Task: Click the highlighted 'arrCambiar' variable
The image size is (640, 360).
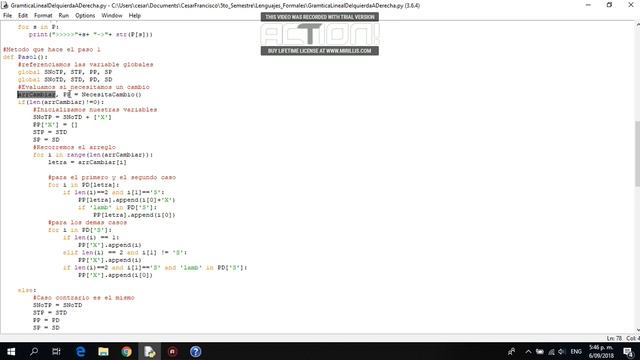Action: tap(36, 94)
